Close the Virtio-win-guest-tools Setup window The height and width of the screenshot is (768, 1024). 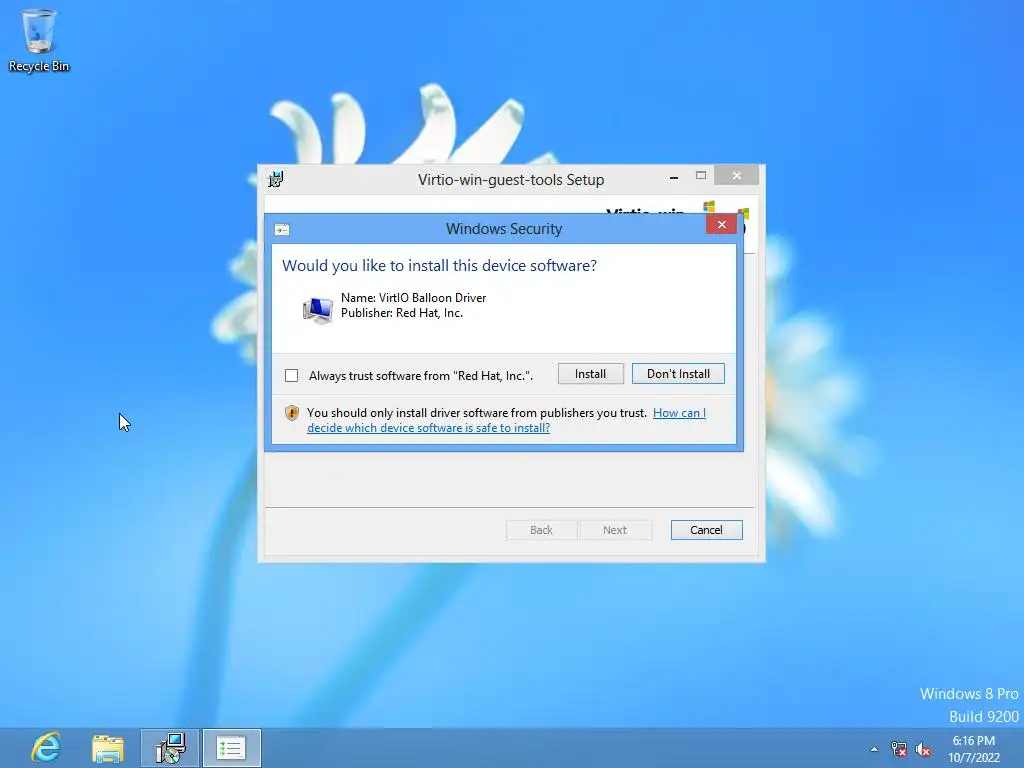(x=737, y=176)
